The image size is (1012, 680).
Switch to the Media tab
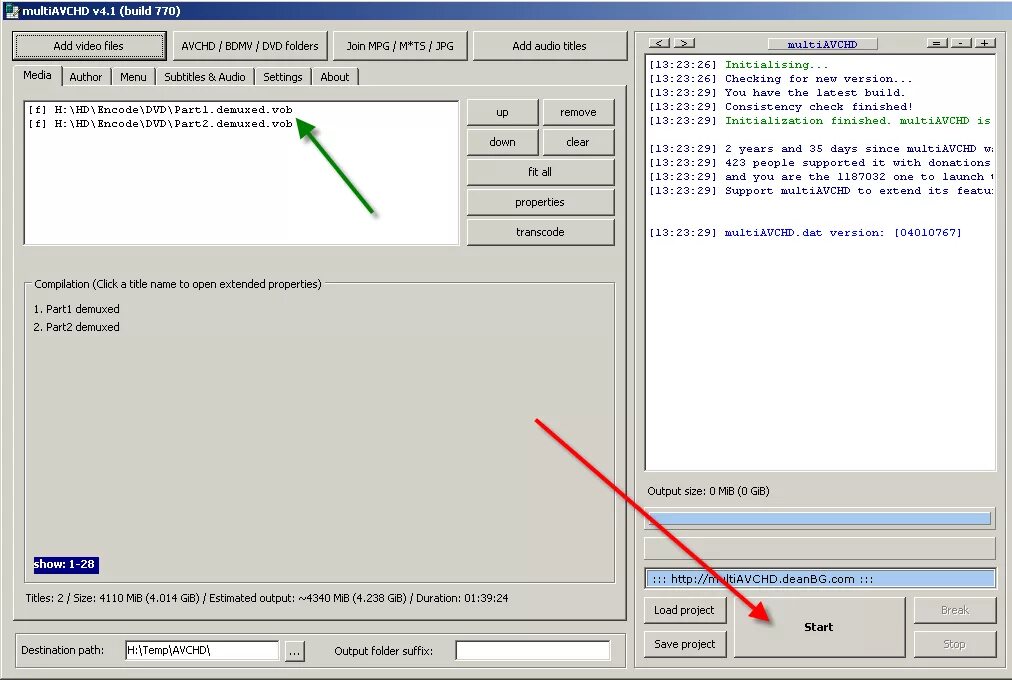[37, 75]
